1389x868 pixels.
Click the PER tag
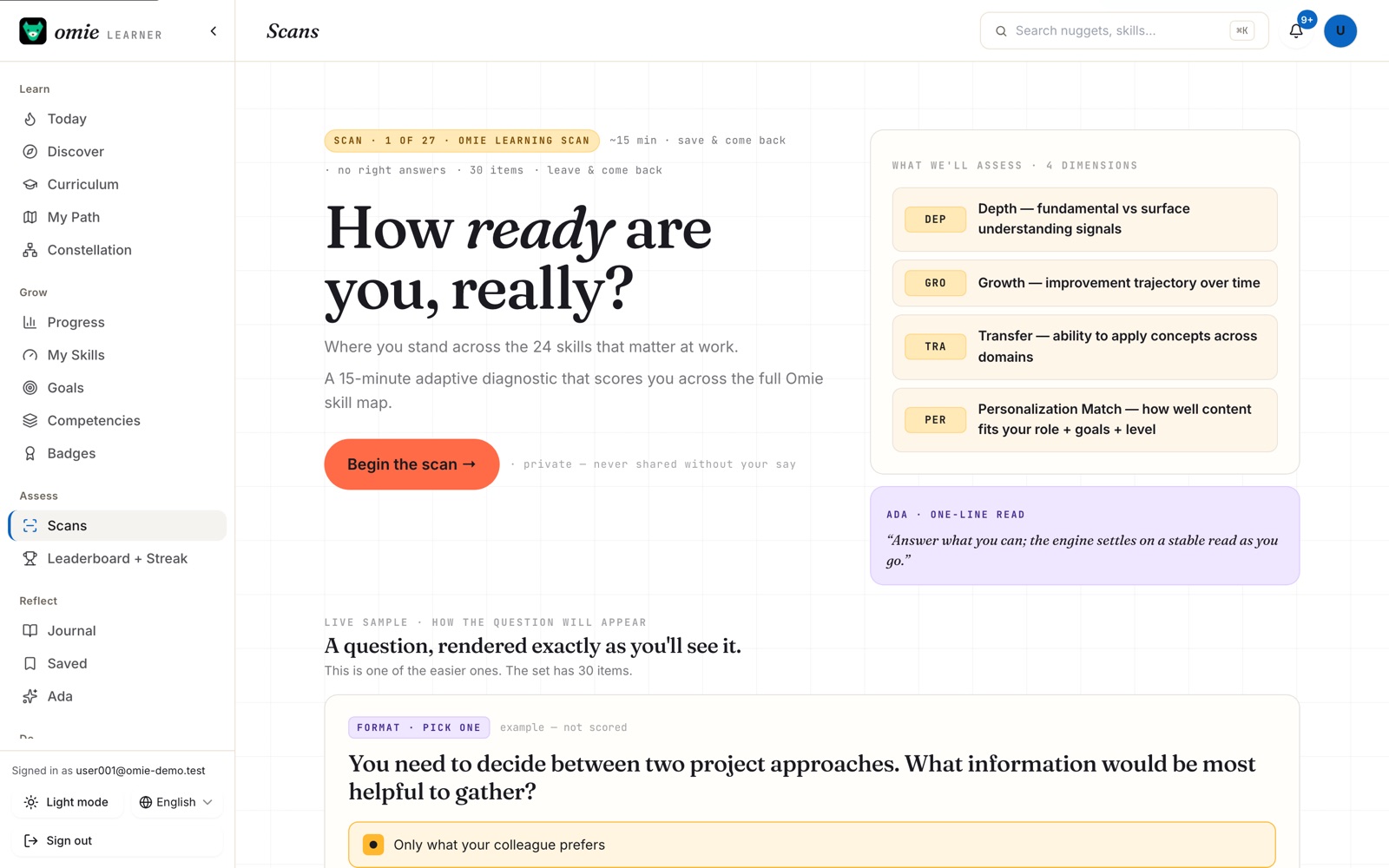click(935, 420)
